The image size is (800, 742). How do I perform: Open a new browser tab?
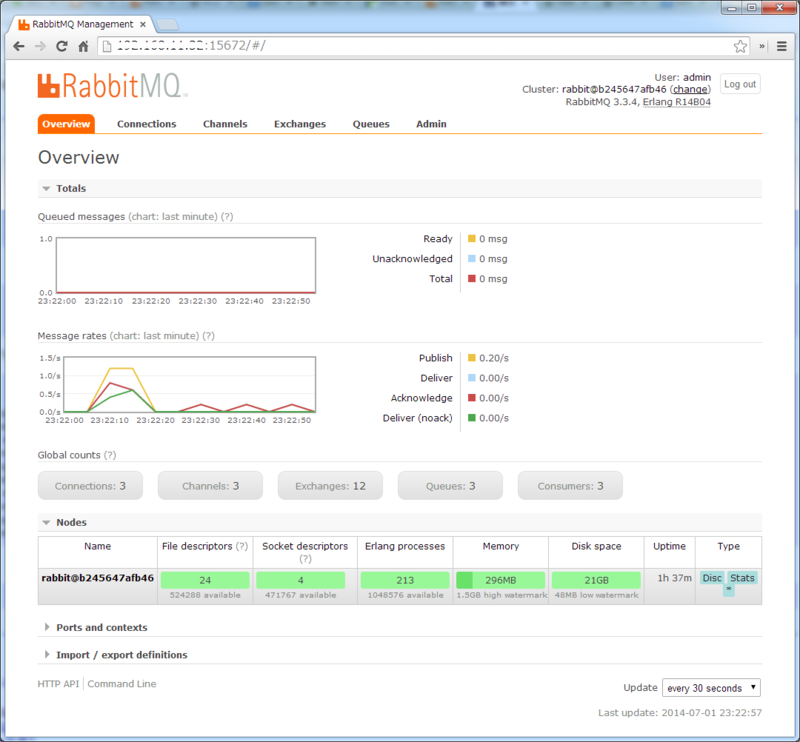pyautogui.click(x=167, y=24)
